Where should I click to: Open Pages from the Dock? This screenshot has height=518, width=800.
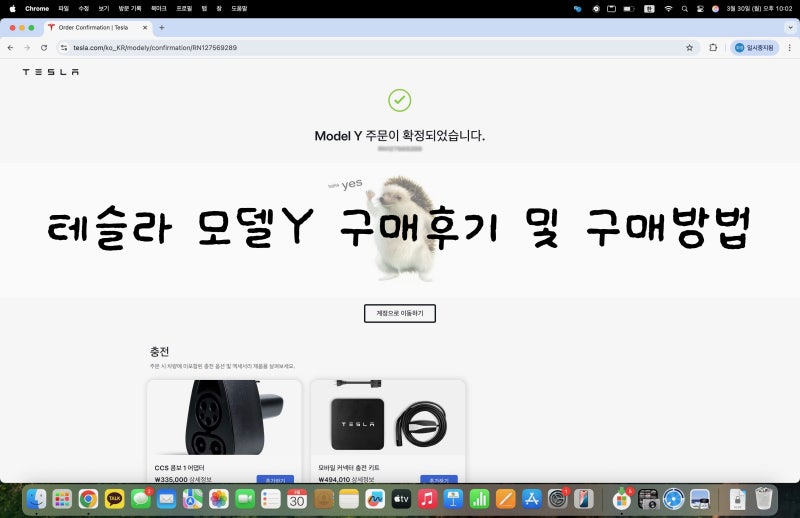coord(505,499)
